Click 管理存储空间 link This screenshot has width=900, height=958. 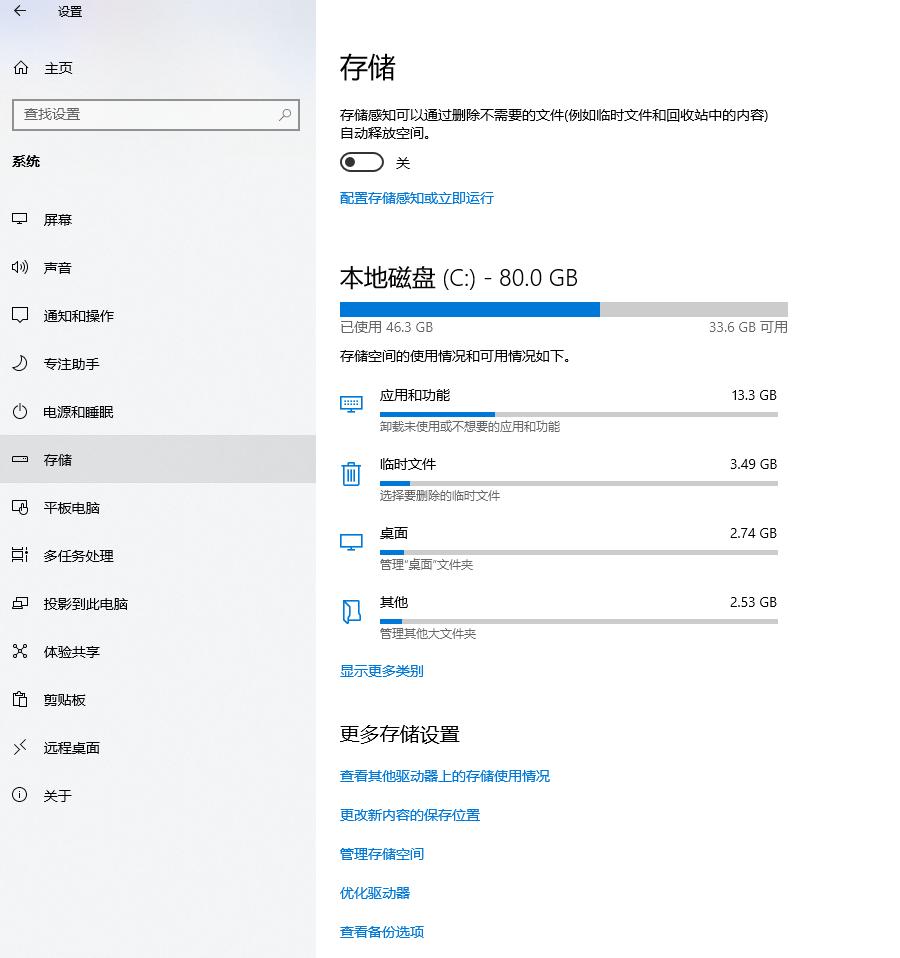coord(381,854)
